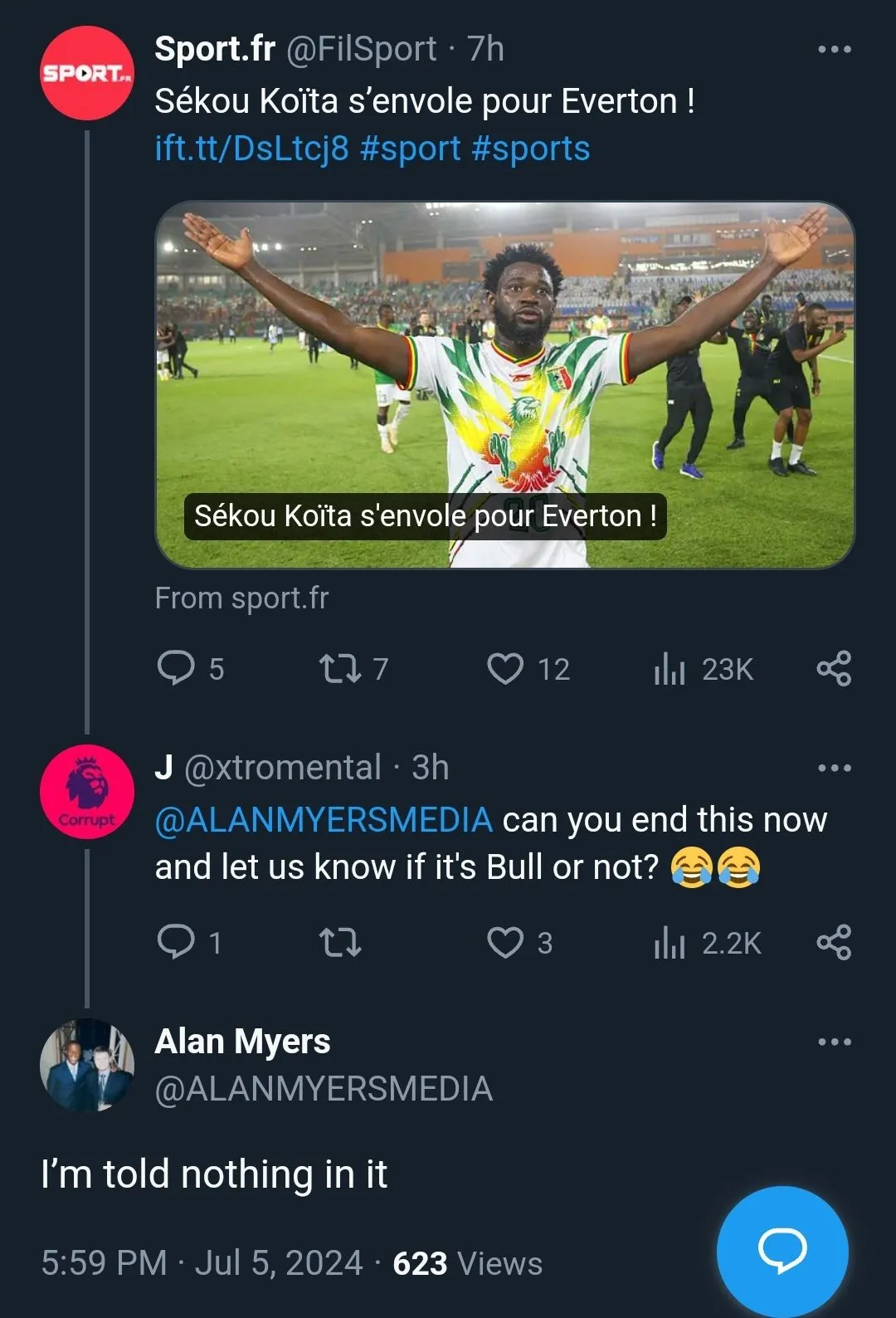Open the @ALANMYERSMEDIA mention in J's reply
Image resolution: width=896 pixels, height=1318 pixels.
pos(324,820)
